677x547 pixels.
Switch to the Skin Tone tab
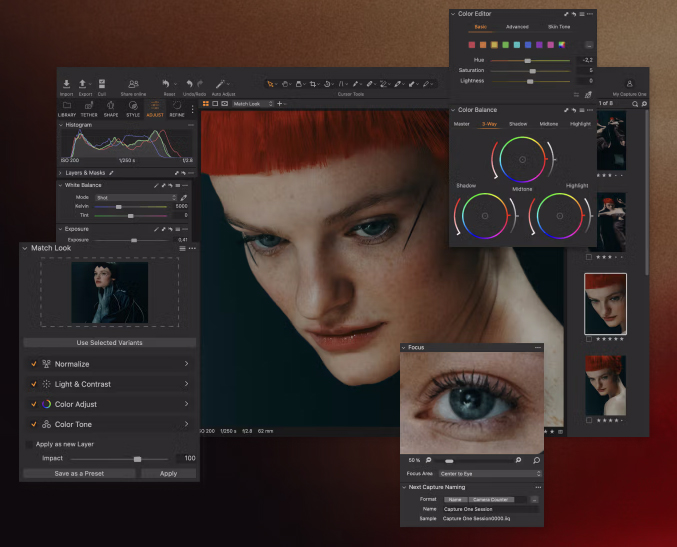(x=559, y=27)
